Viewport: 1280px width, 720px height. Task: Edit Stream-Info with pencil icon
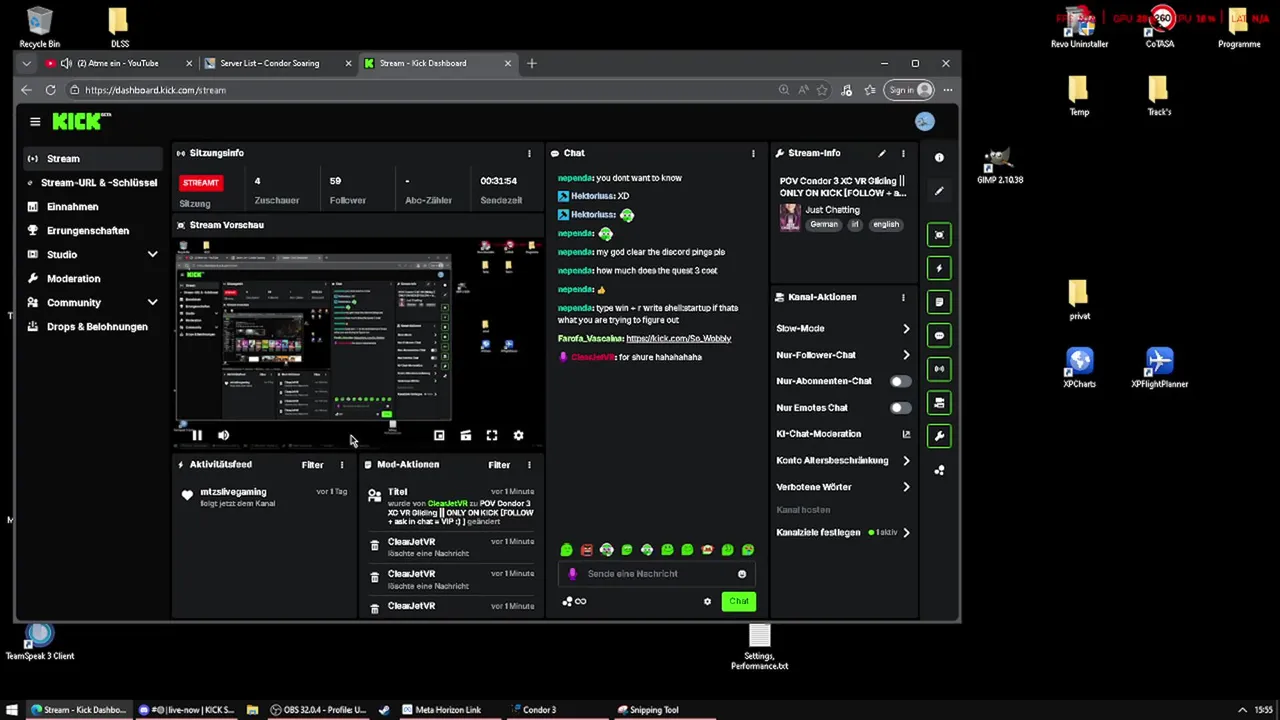tap(882, 153)
